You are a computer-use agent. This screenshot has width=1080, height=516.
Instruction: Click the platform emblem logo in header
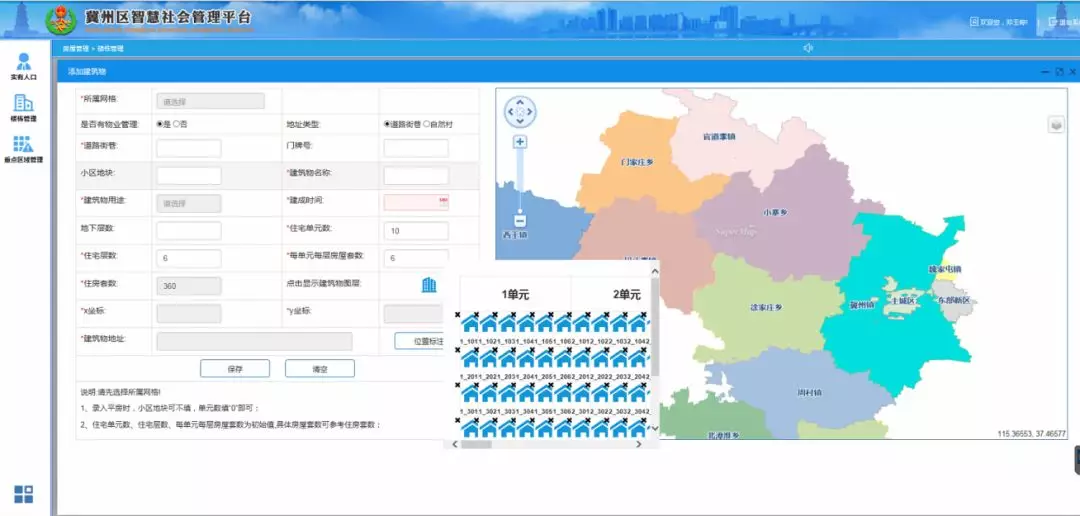61,20
